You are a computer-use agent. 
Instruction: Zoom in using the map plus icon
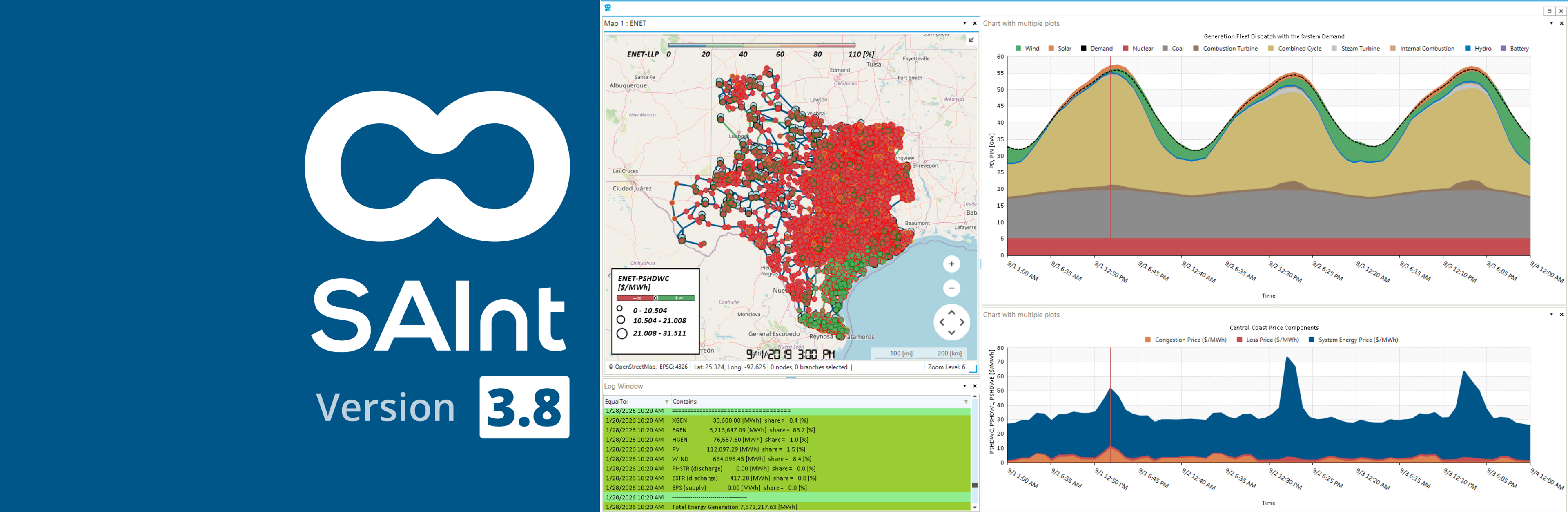coord(952,264)
